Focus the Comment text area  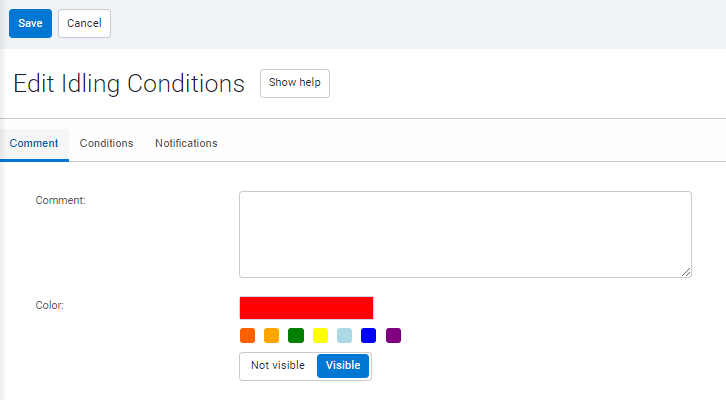tap(465, 234)
